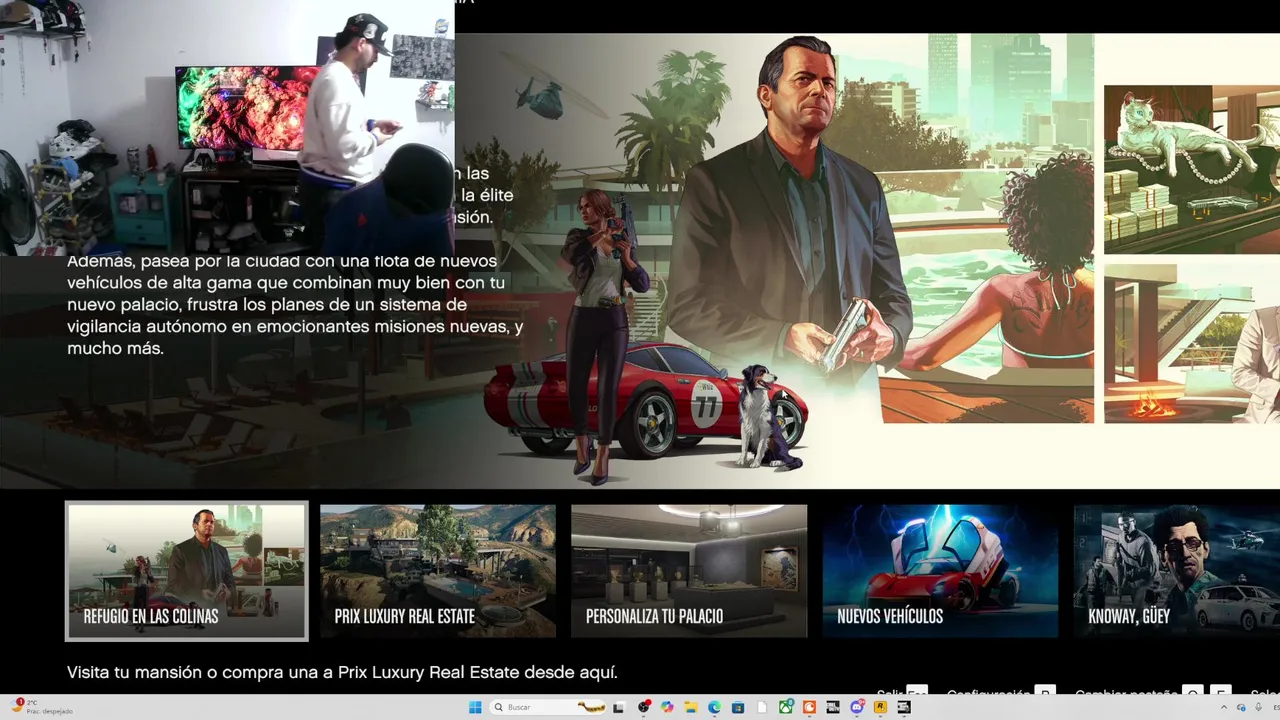Click the Buscar taskbar search box
Viewport: 1280px width, 720px height.
point(548,707)
